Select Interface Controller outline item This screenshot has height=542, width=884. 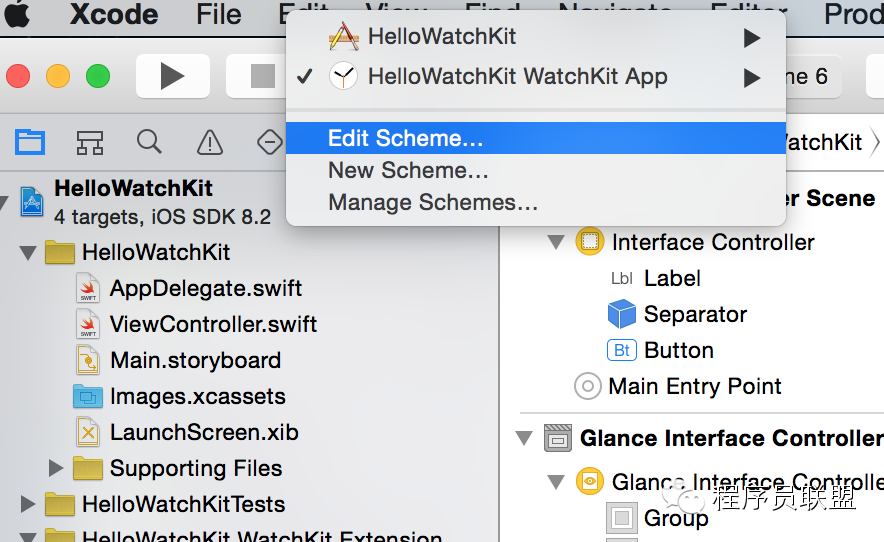tap(713, 243)
